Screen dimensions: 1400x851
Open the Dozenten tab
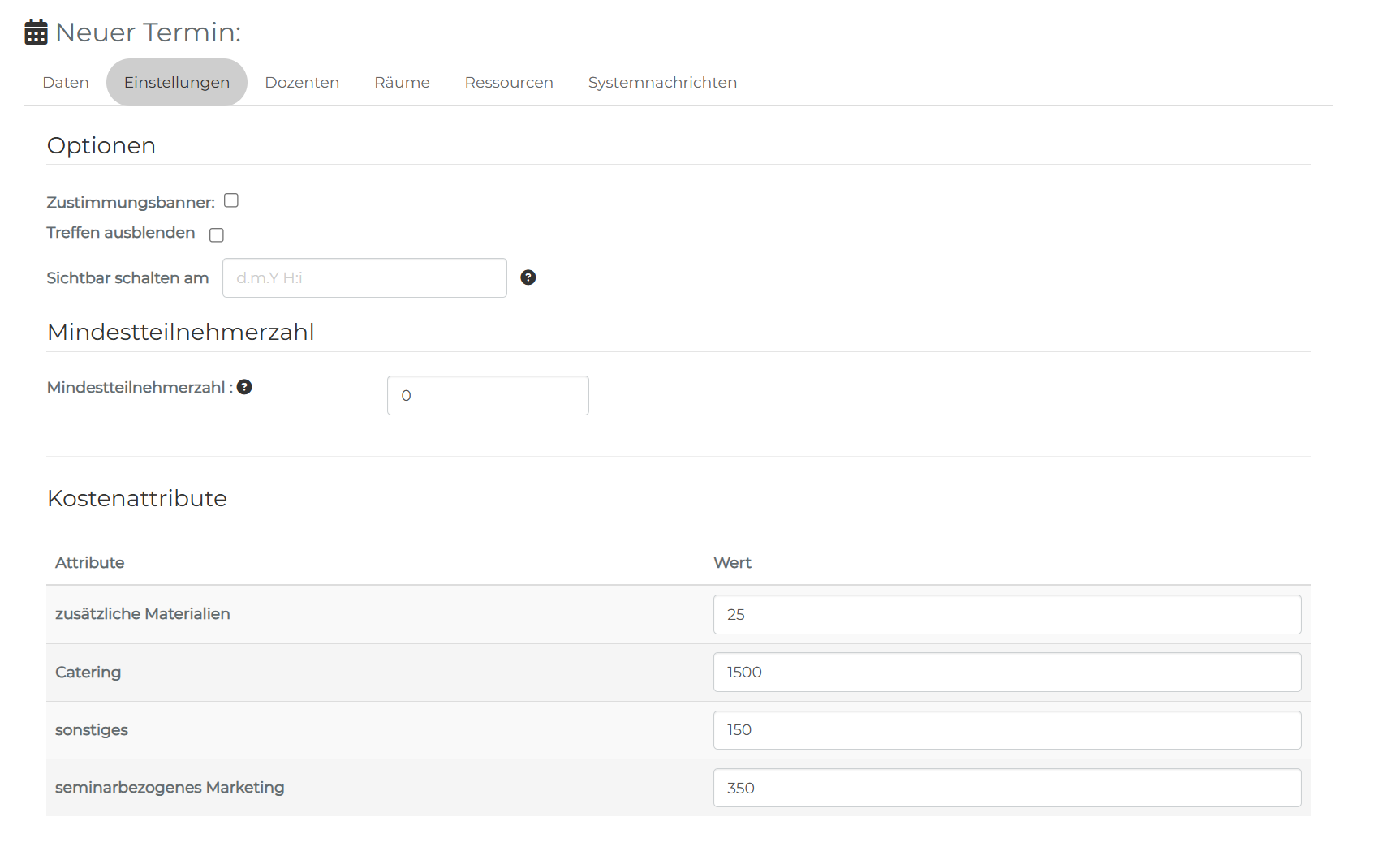coord(302,82)
